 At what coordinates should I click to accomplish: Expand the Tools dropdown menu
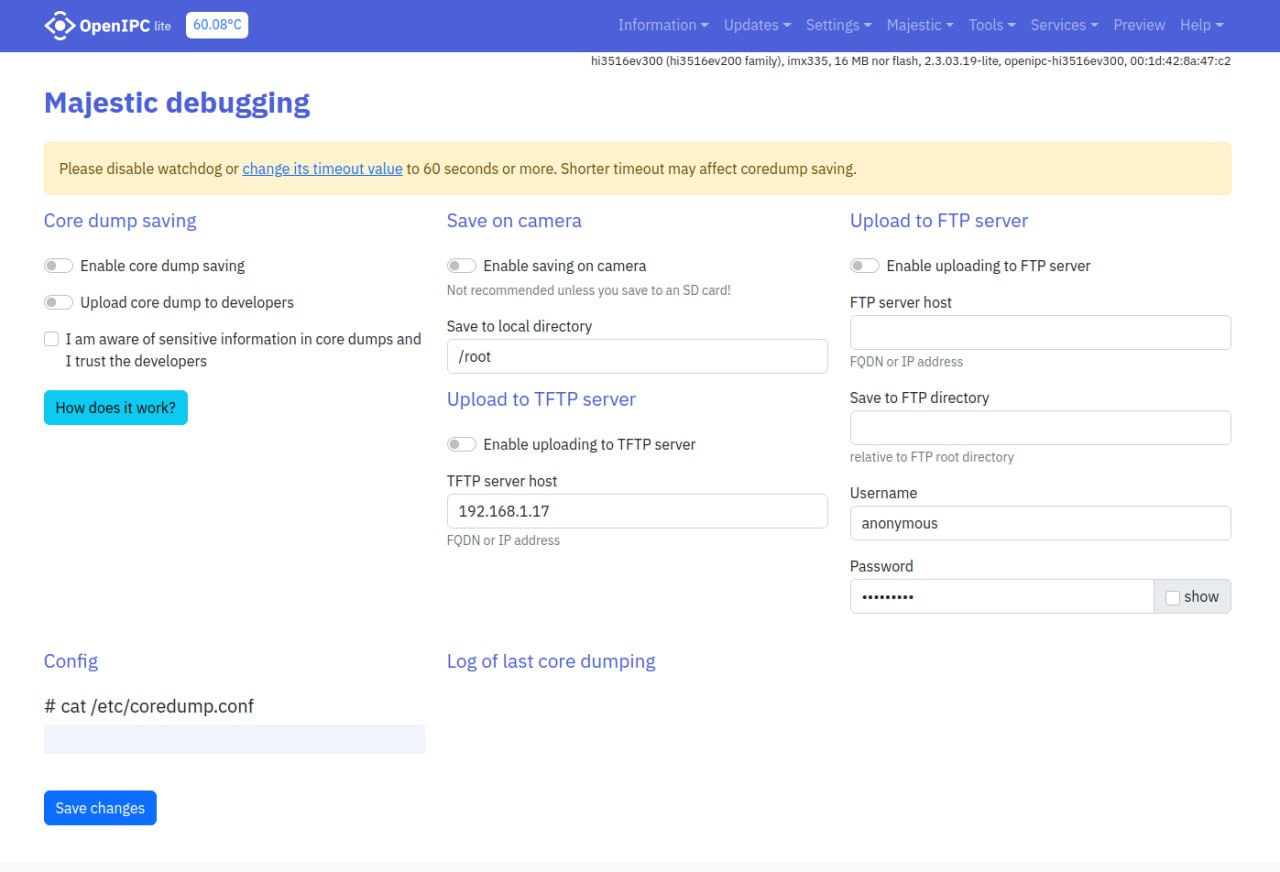click(991, 25)
